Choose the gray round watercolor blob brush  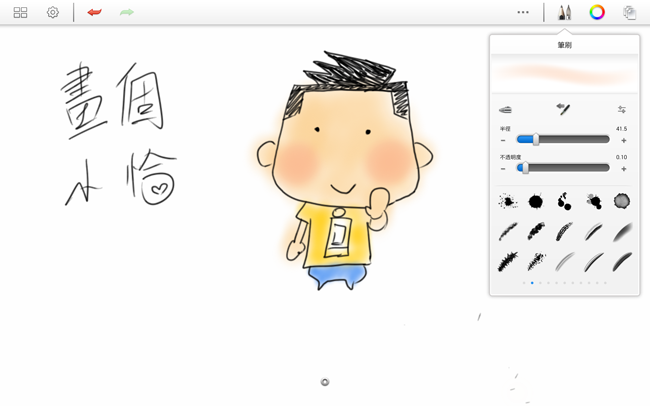coord(622,201)
